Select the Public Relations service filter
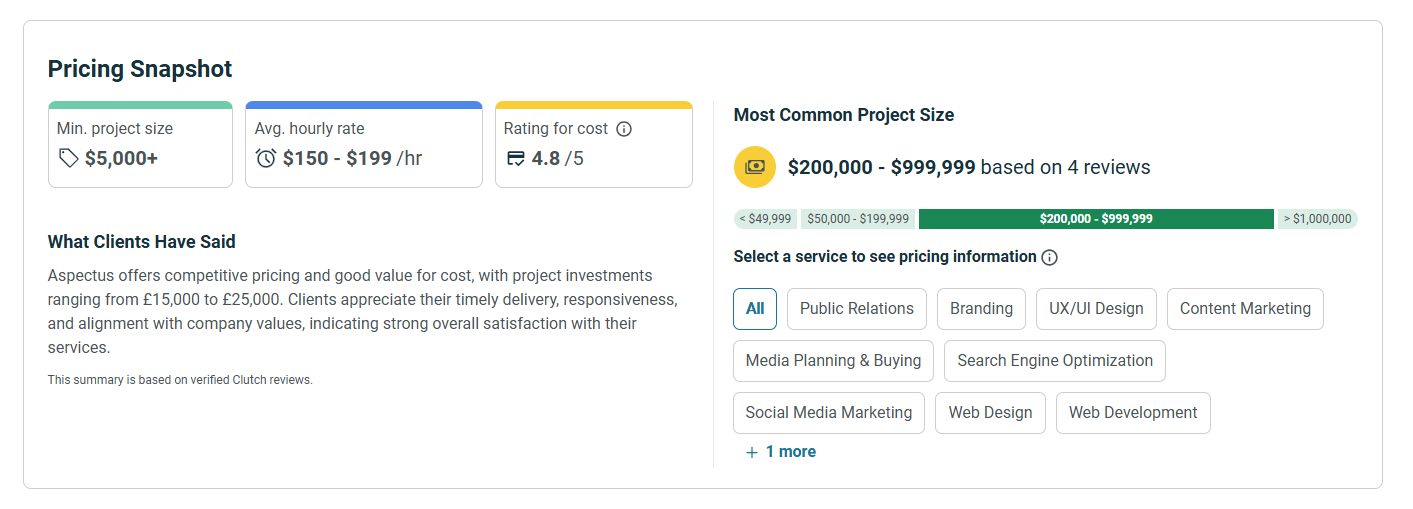The height and width of the screenshot is (509, 1413). pos(857,309)
